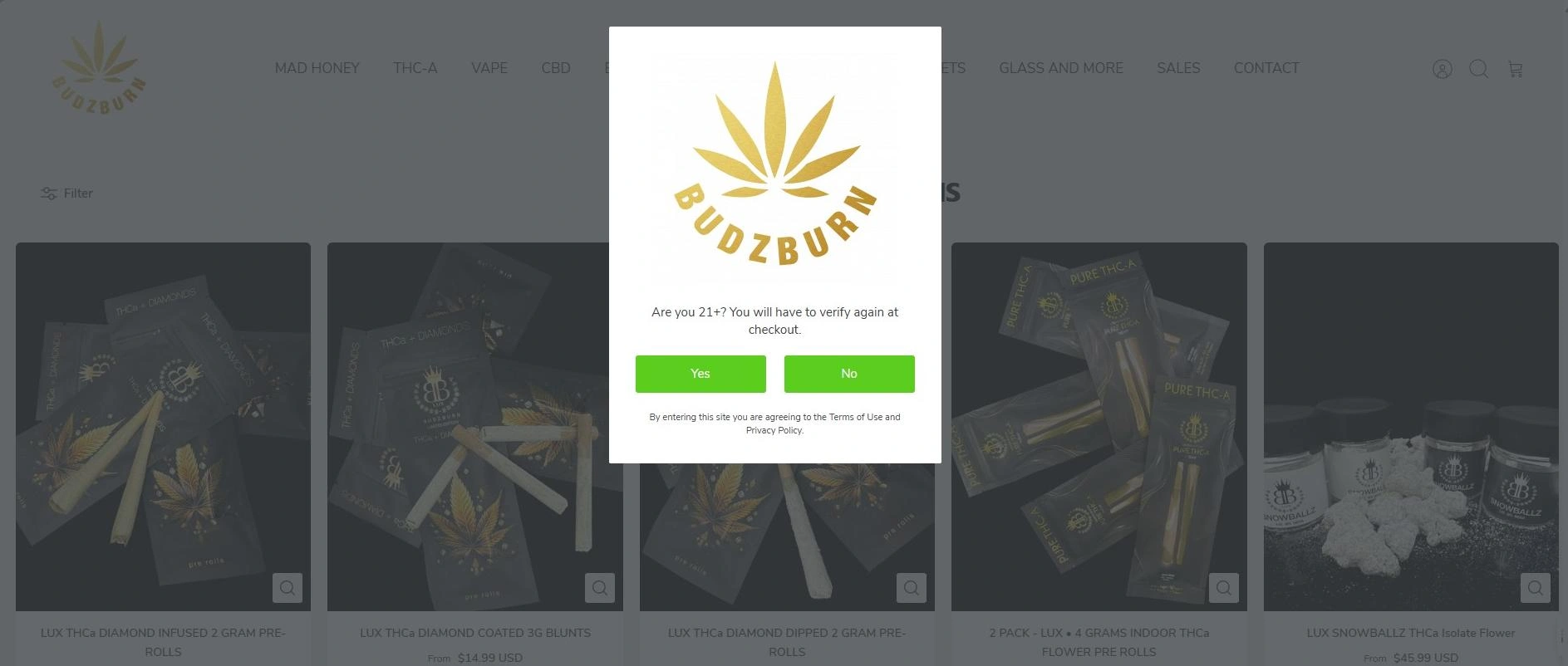The width and height of the screenshot is (1568, 666).
Task: Quick view the Diamond Dipped Pre-Rolls product
Action: click(x=912, y=588)
